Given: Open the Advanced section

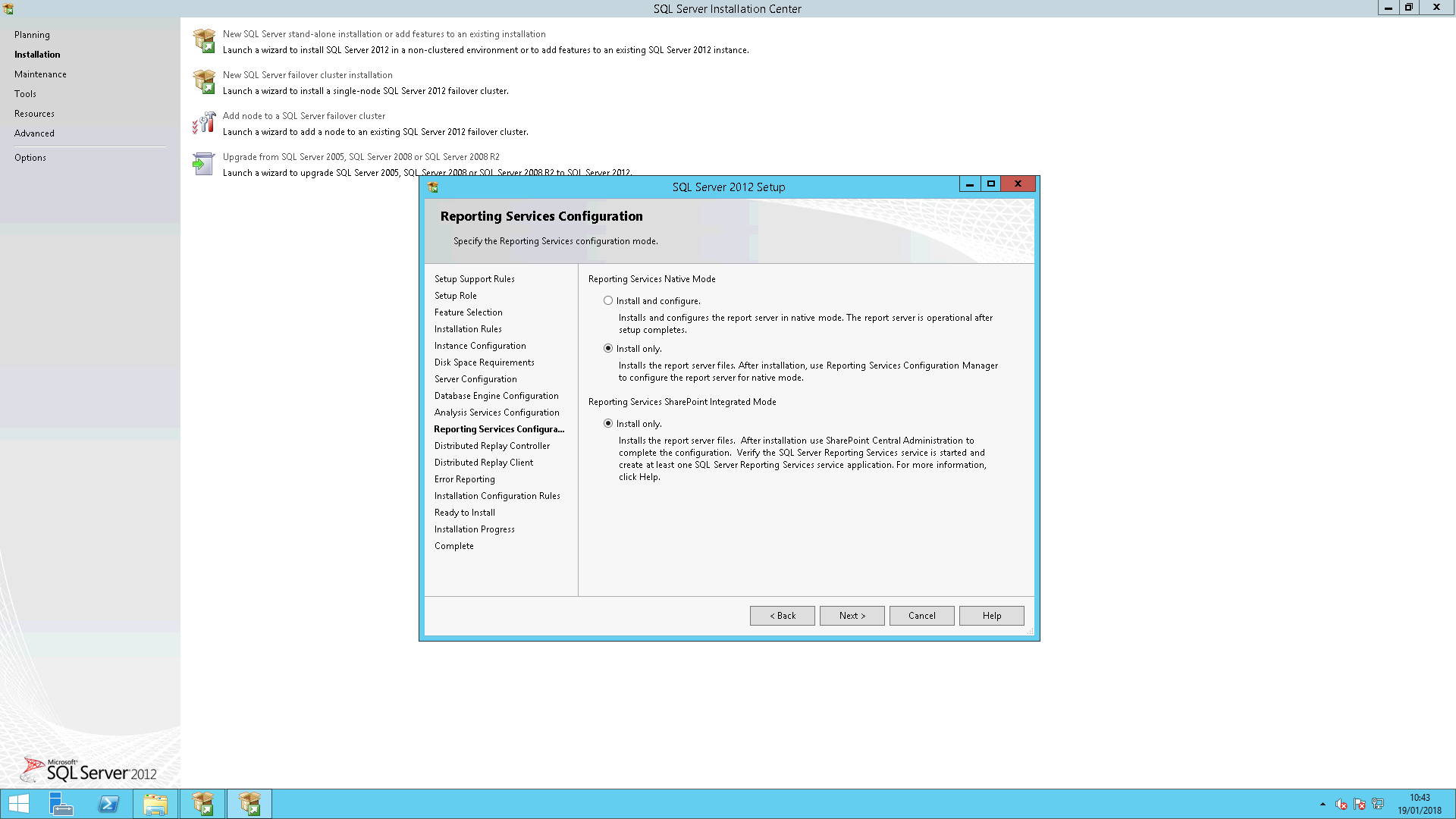Looking at the screenshot, I should point(34,133).
